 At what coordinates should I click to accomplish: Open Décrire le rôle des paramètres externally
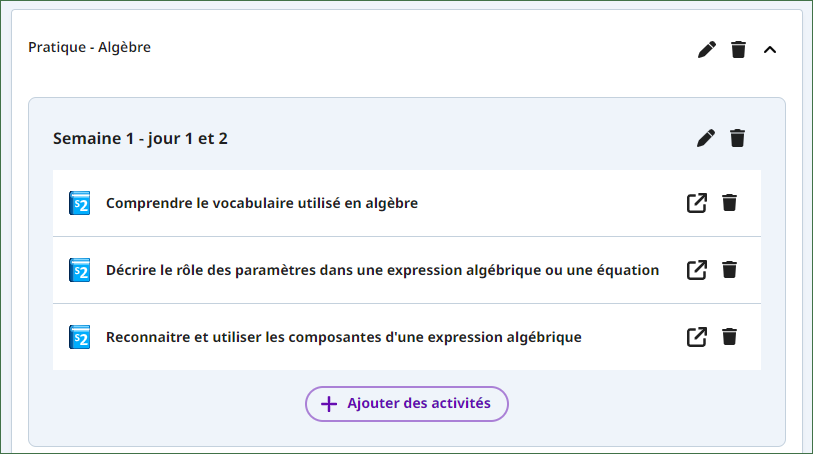tap(697, 269)
